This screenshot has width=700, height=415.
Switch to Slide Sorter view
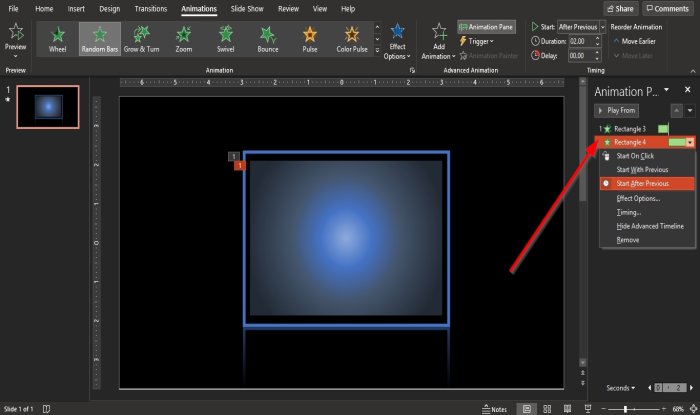click(x=547, y=409)
